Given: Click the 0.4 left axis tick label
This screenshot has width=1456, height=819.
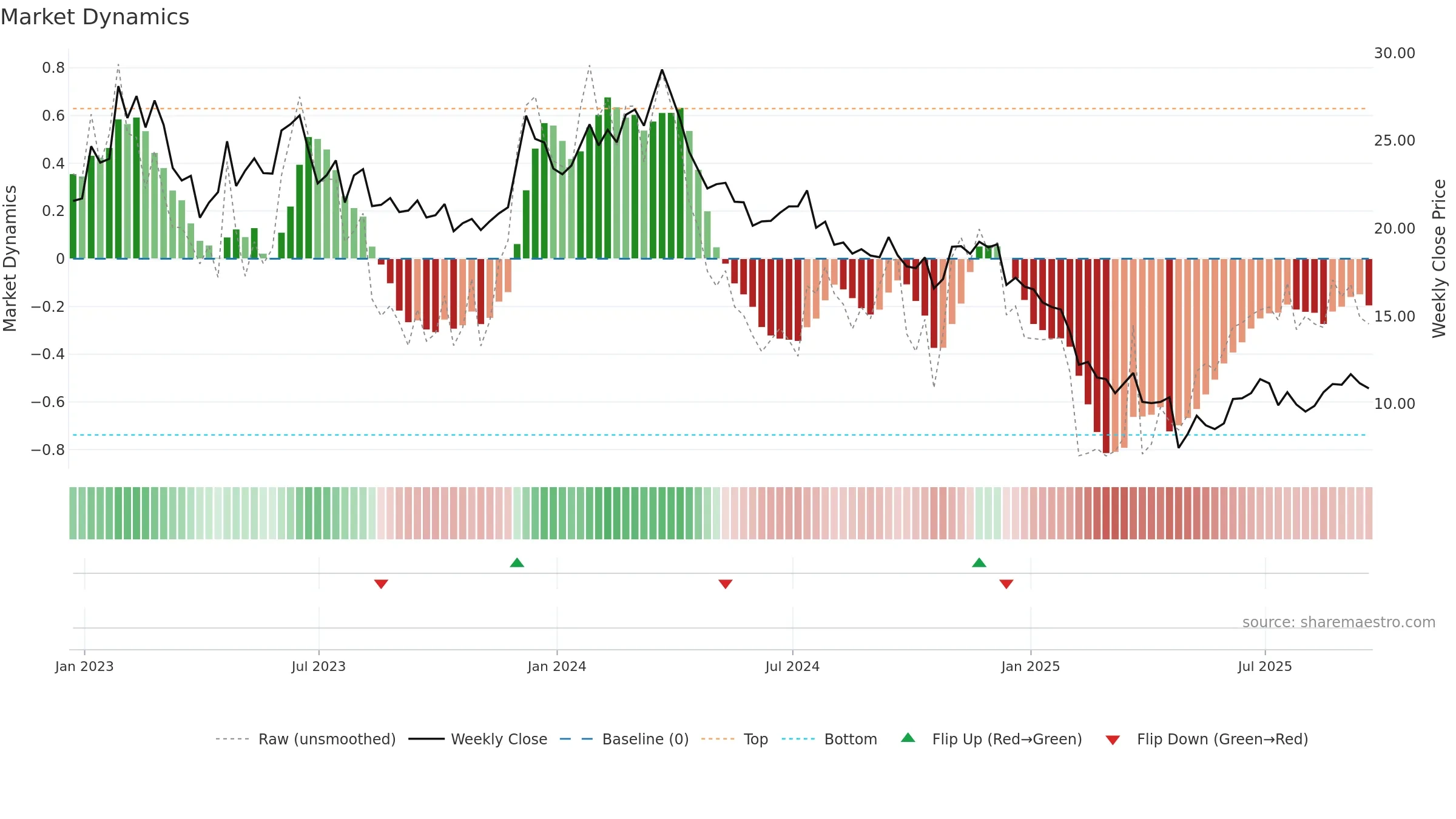Looking at the screenshot, I should (53, 164).
